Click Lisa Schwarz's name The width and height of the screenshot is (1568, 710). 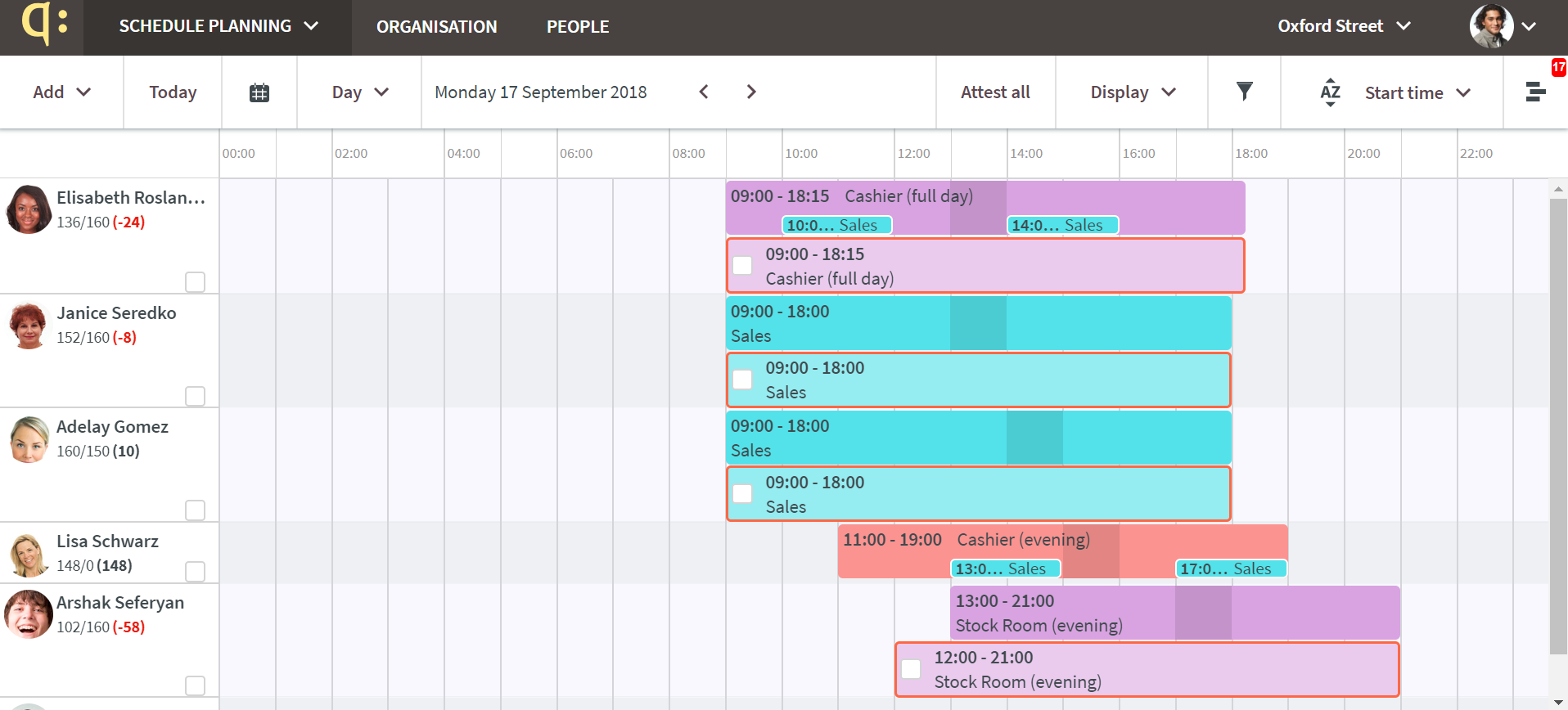pyautogui.click(x=107, y=541)
